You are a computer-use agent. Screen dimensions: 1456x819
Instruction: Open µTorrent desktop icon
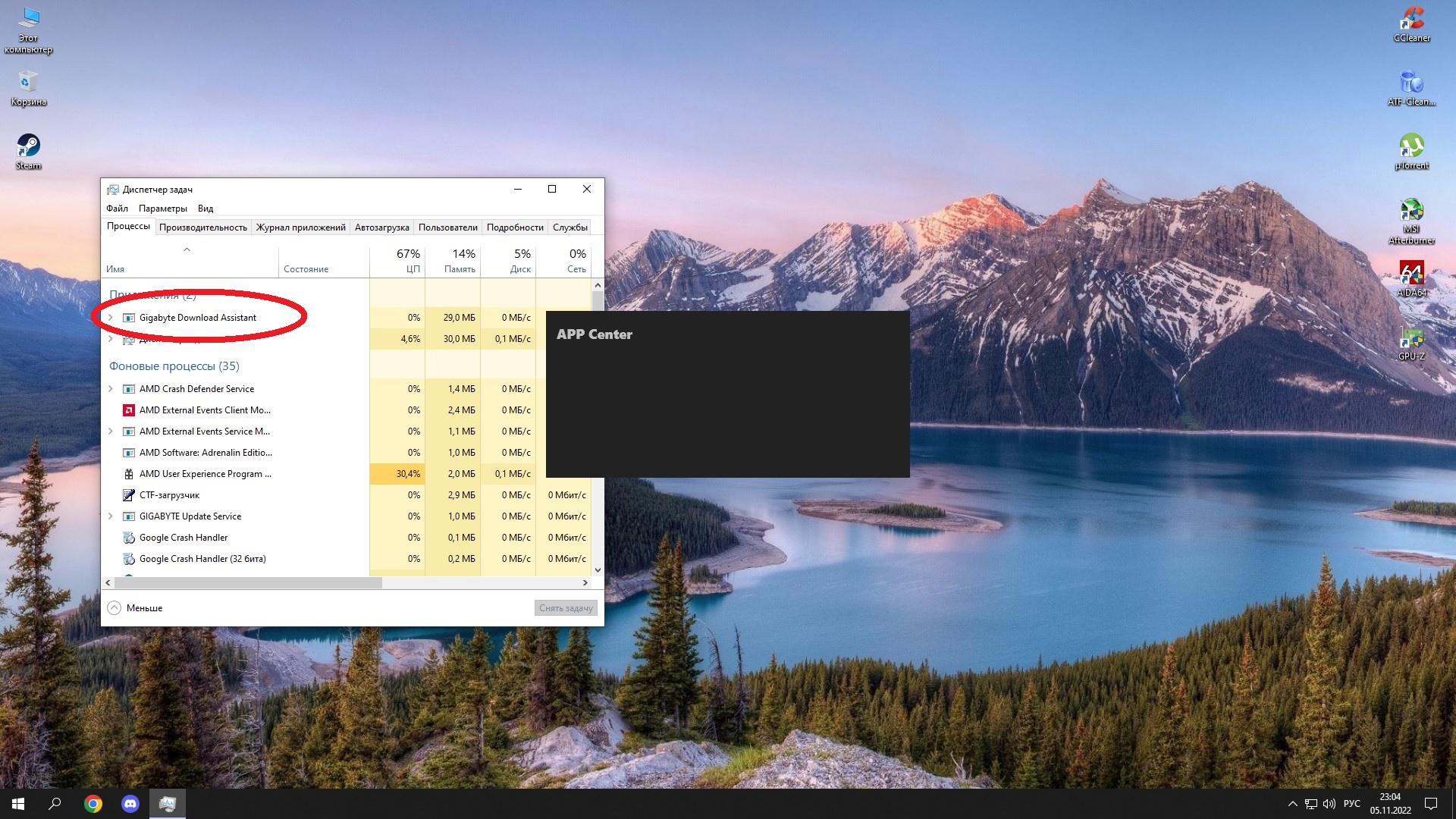pos(1411,151)
